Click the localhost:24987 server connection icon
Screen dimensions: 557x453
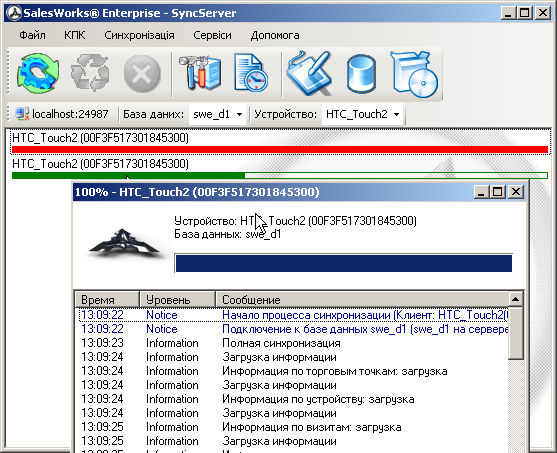(22, 114)
